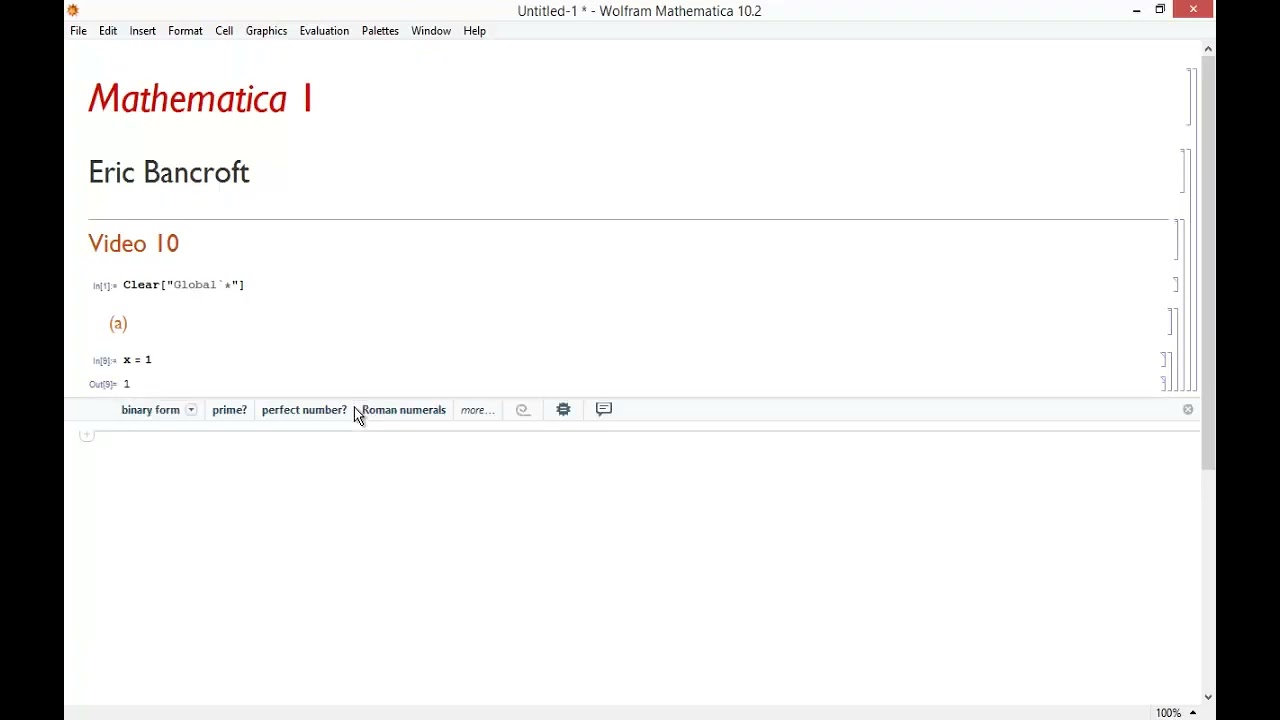This screenshot has width=1280, height=720.
Task: Click the Out[9] result value 1
Action: 126,384
